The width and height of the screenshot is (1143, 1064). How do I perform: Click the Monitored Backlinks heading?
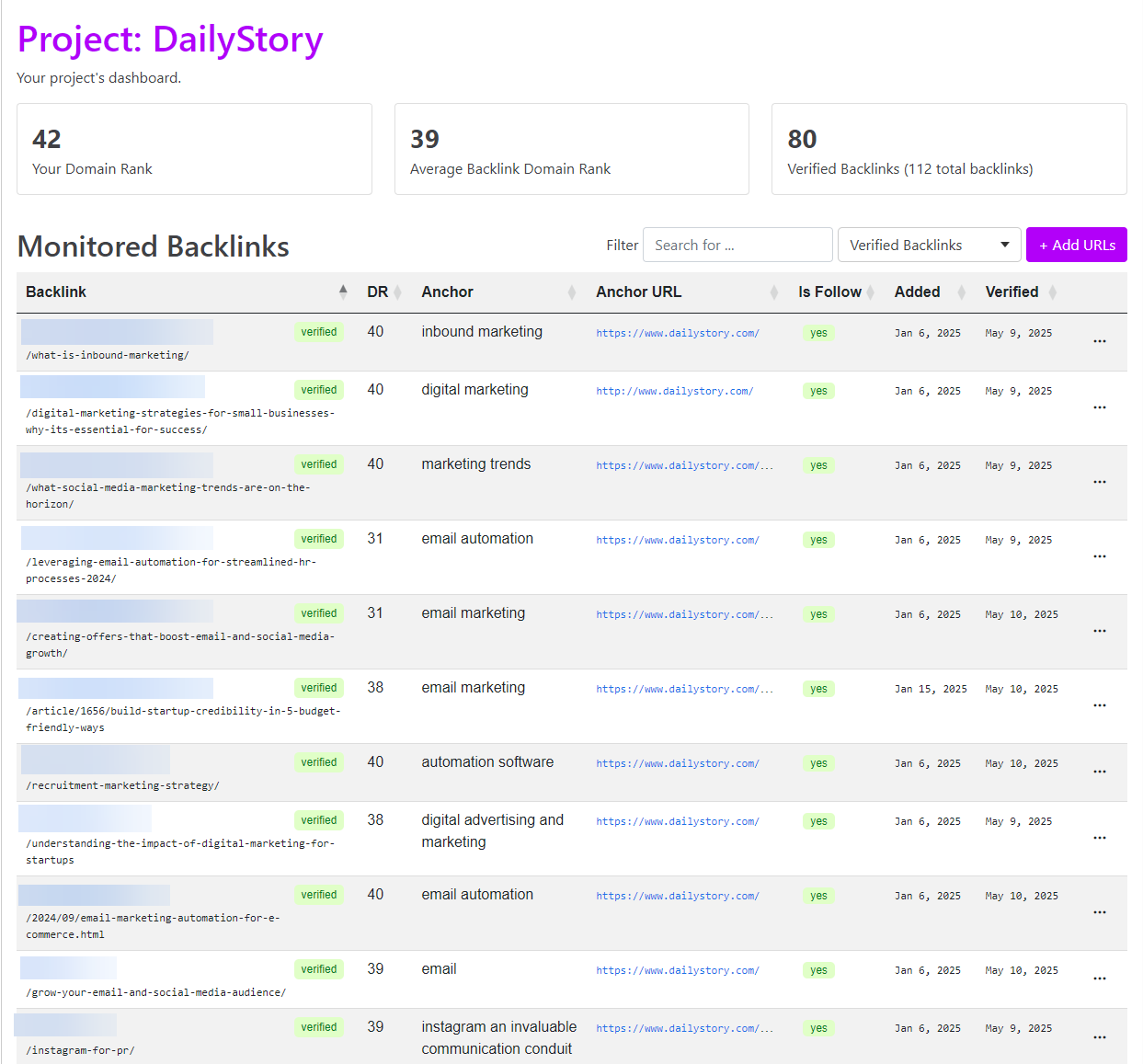(153, 246)
